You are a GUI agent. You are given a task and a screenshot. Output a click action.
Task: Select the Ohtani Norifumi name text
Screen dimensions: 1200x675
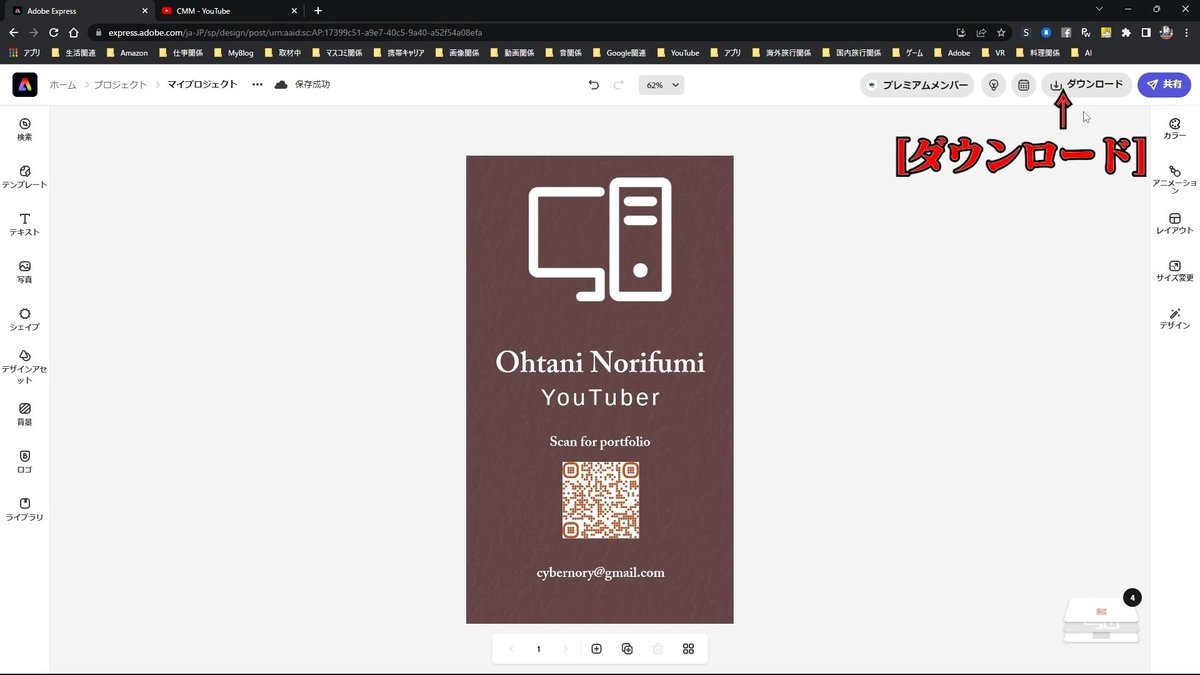point(600,362)
